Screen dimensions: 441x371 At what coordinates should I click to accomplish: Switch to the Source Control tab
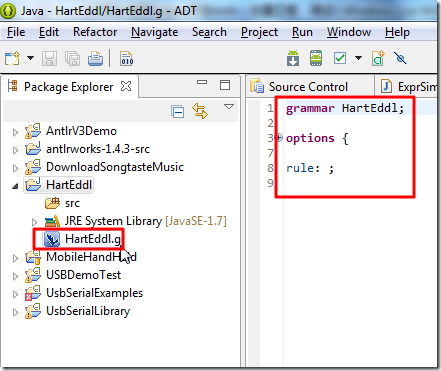coord(308,87)
